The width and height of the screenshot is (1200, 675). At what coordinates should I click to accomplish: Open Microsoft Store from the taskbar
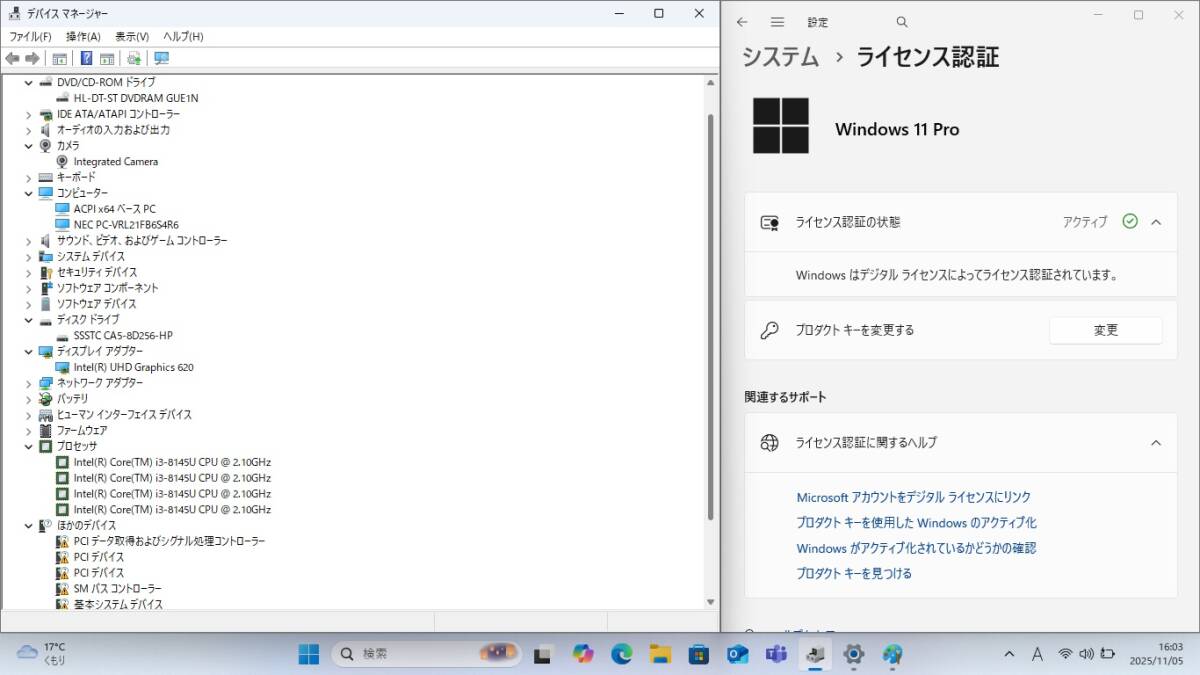pyautogui.click(x=698, y=654)
